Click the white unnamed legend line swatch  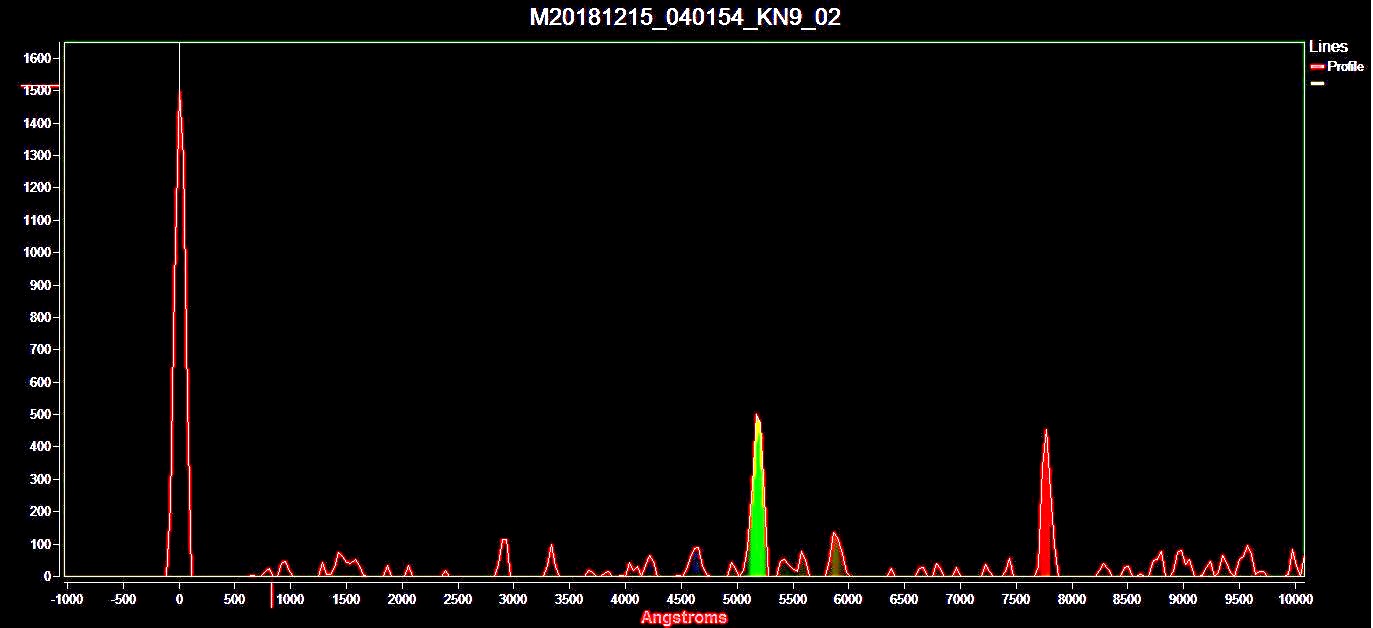(x=1317, y=83)
